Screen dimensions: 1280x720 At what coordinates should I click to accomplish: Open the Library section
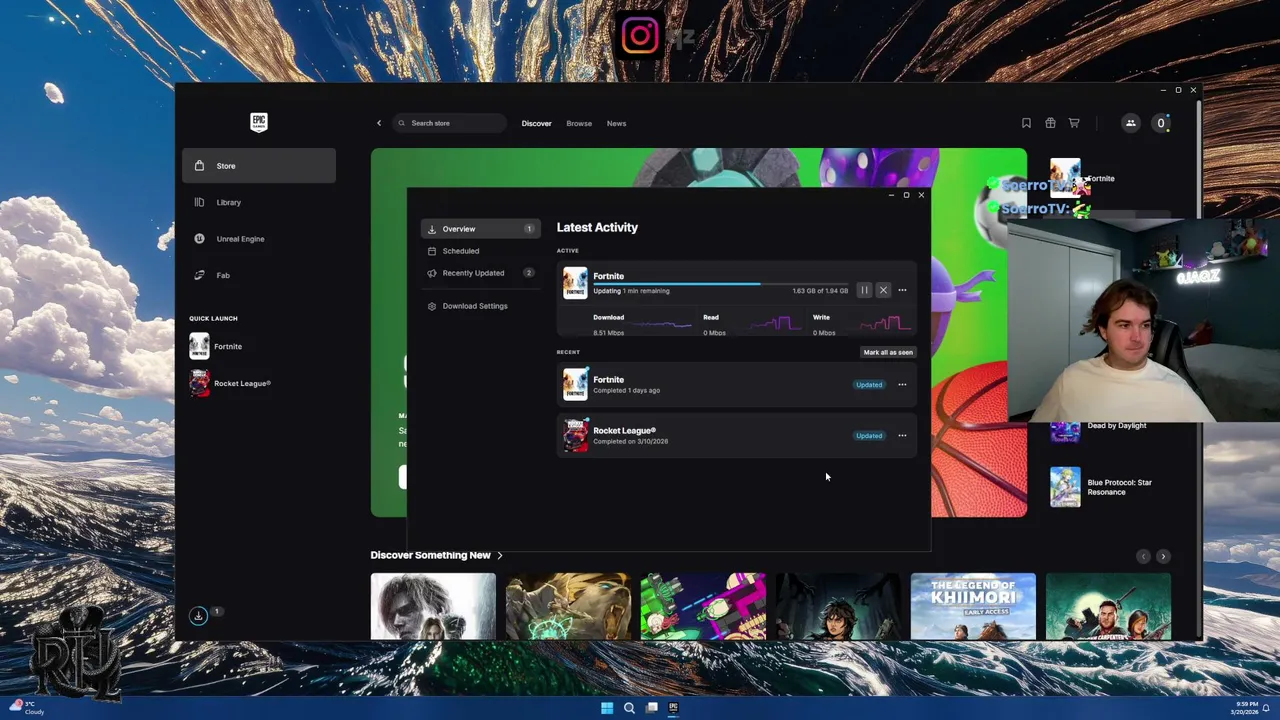tap(259, 202)
